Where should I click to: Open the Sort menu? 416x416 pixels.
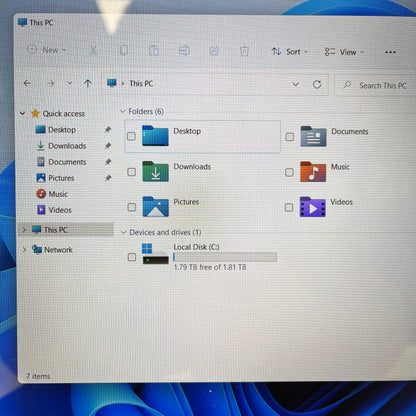click(289, 52)
